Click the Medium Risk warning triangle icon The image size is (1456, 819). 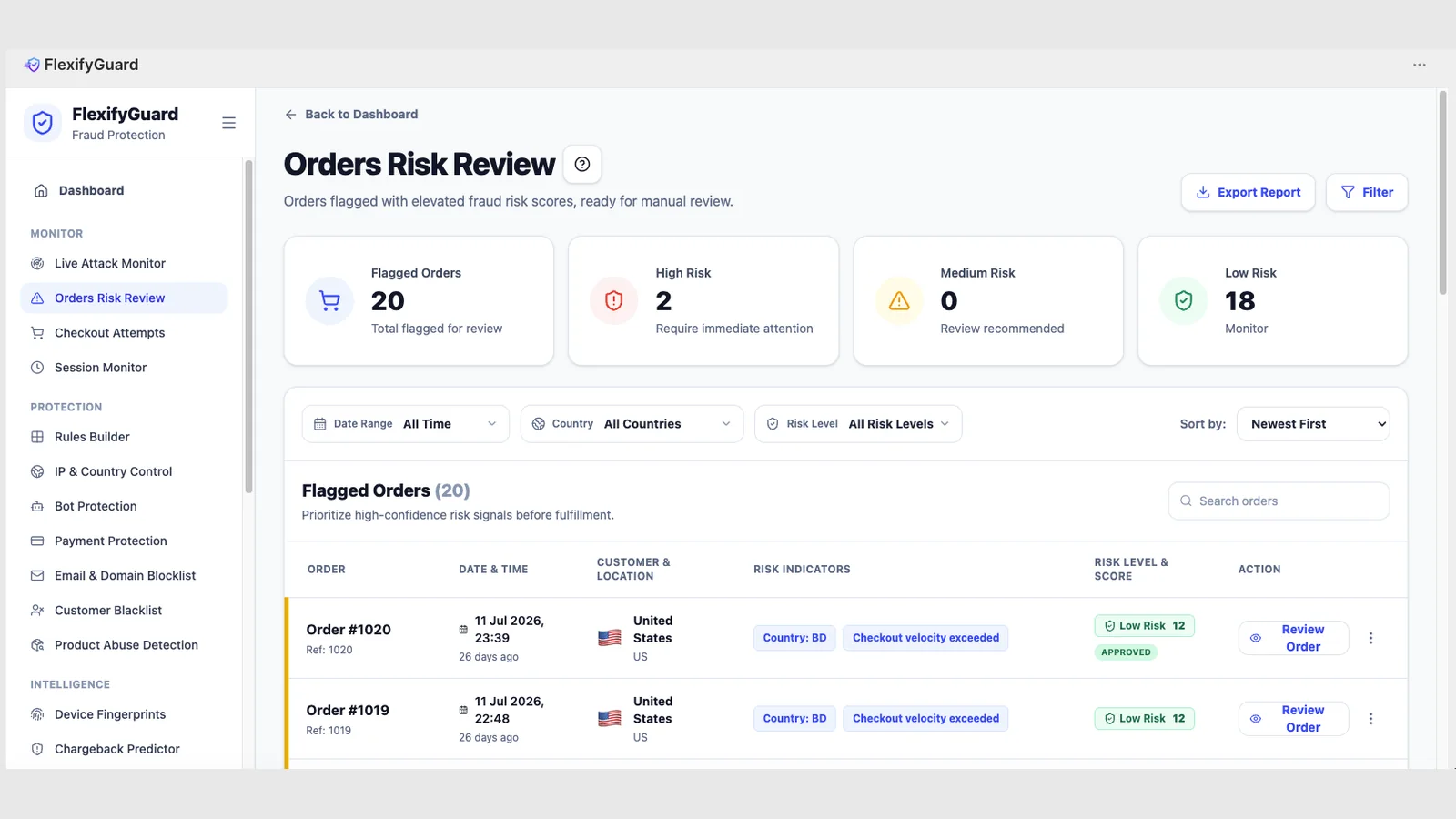click(x=899, y=300)
